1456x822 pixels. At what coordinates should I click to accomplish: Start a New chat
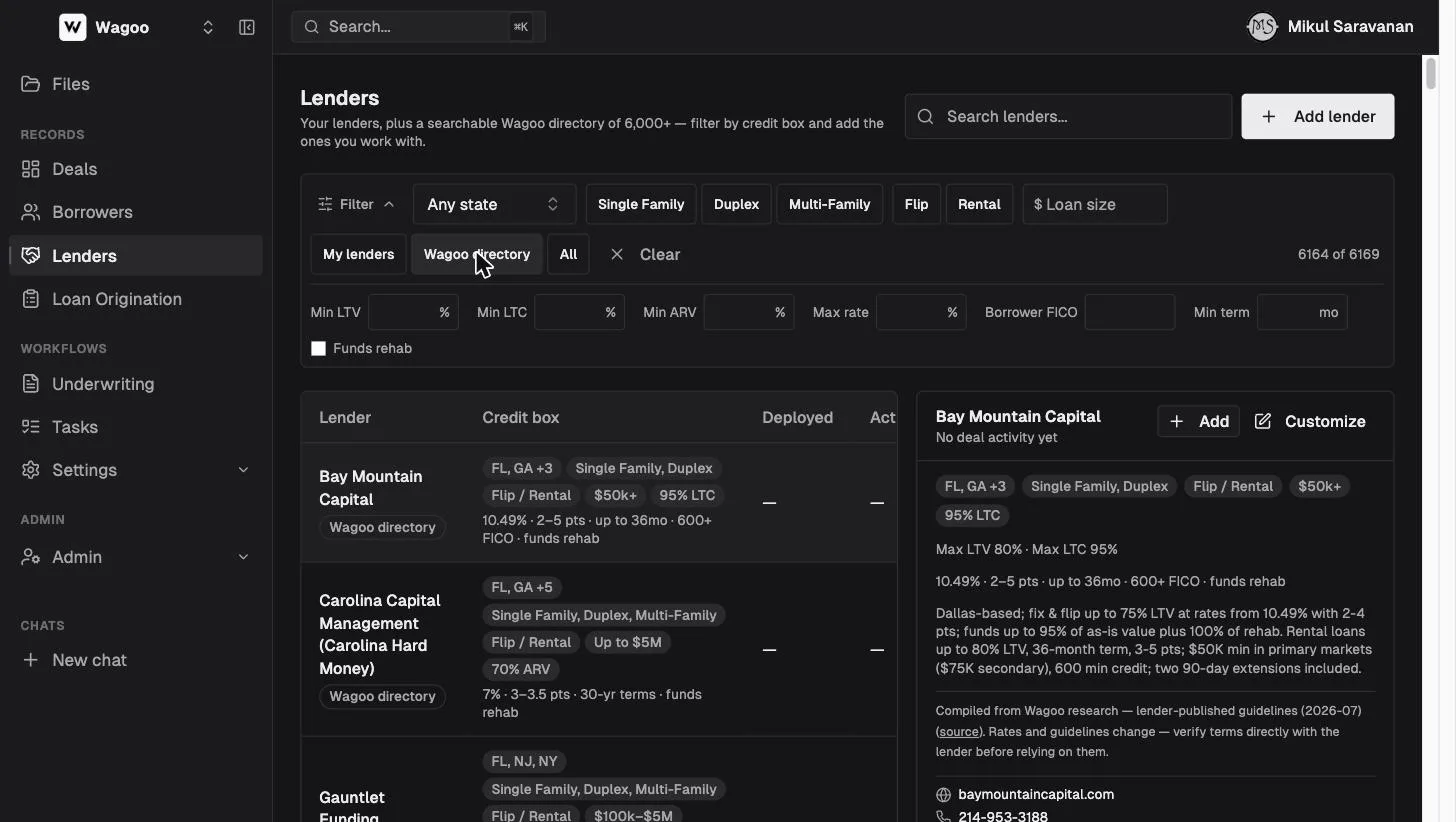click(x=136, y=660)
